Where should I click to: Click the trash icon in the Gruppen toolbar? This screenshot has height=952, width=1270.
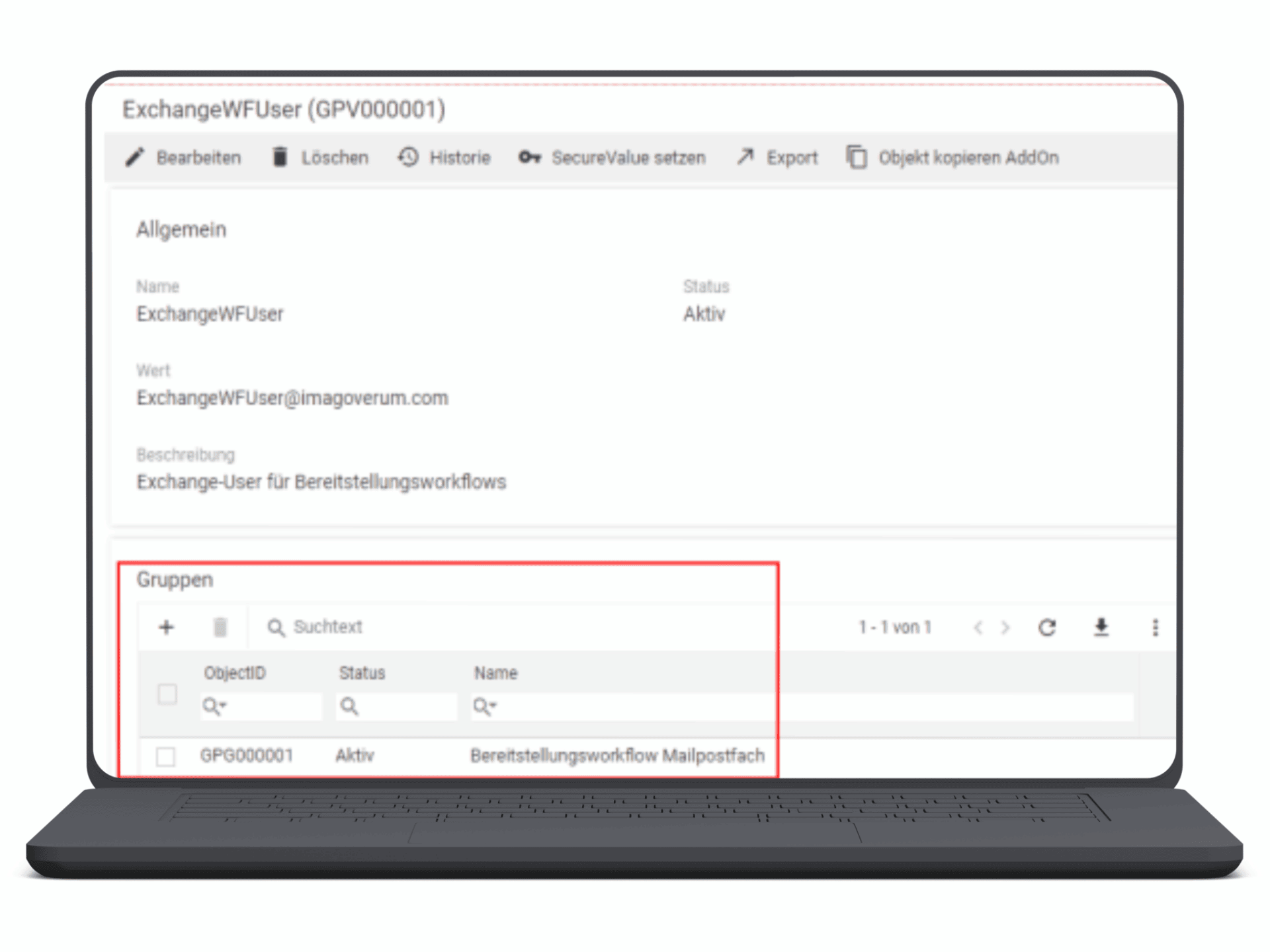coord(220,627)
